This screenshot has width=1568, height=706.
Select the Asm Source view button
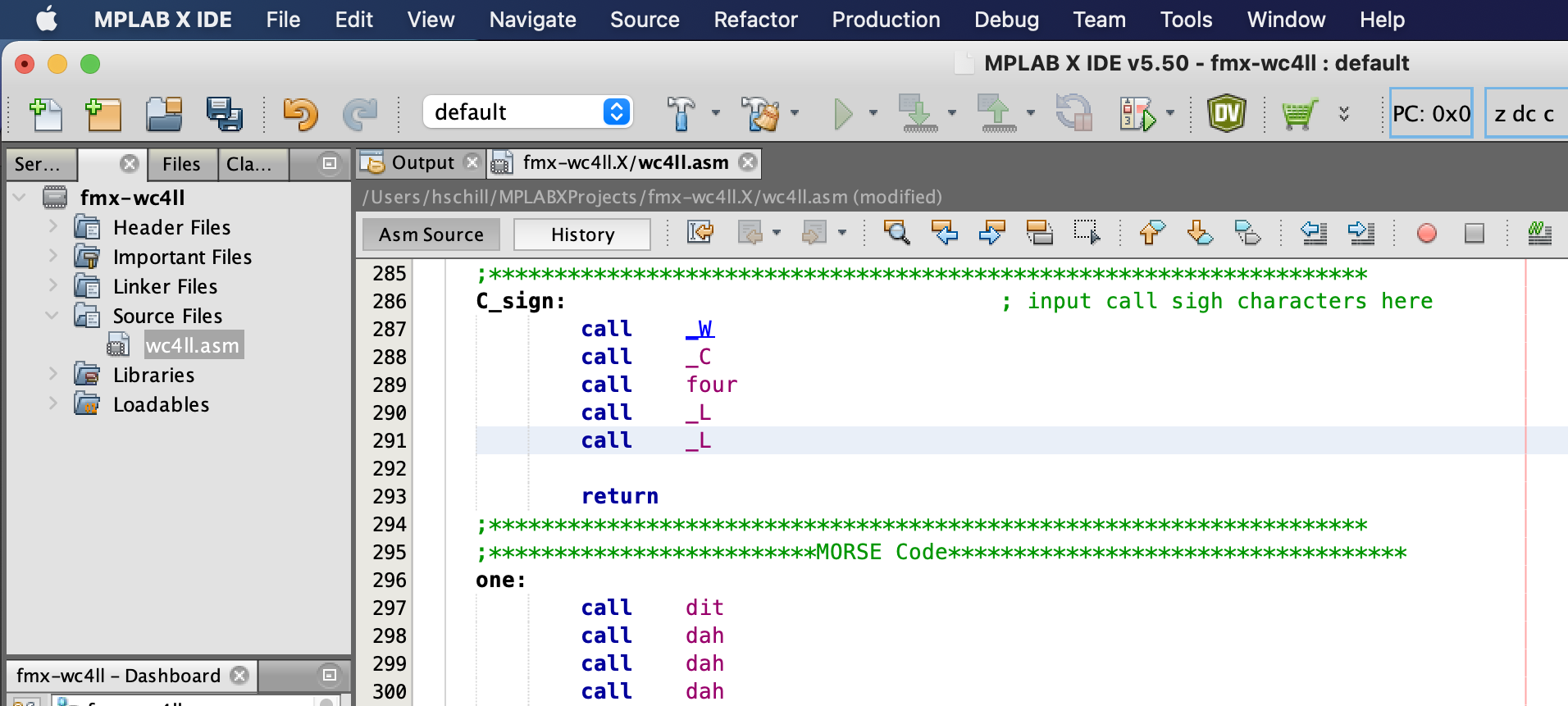click(x=431, y=235)
